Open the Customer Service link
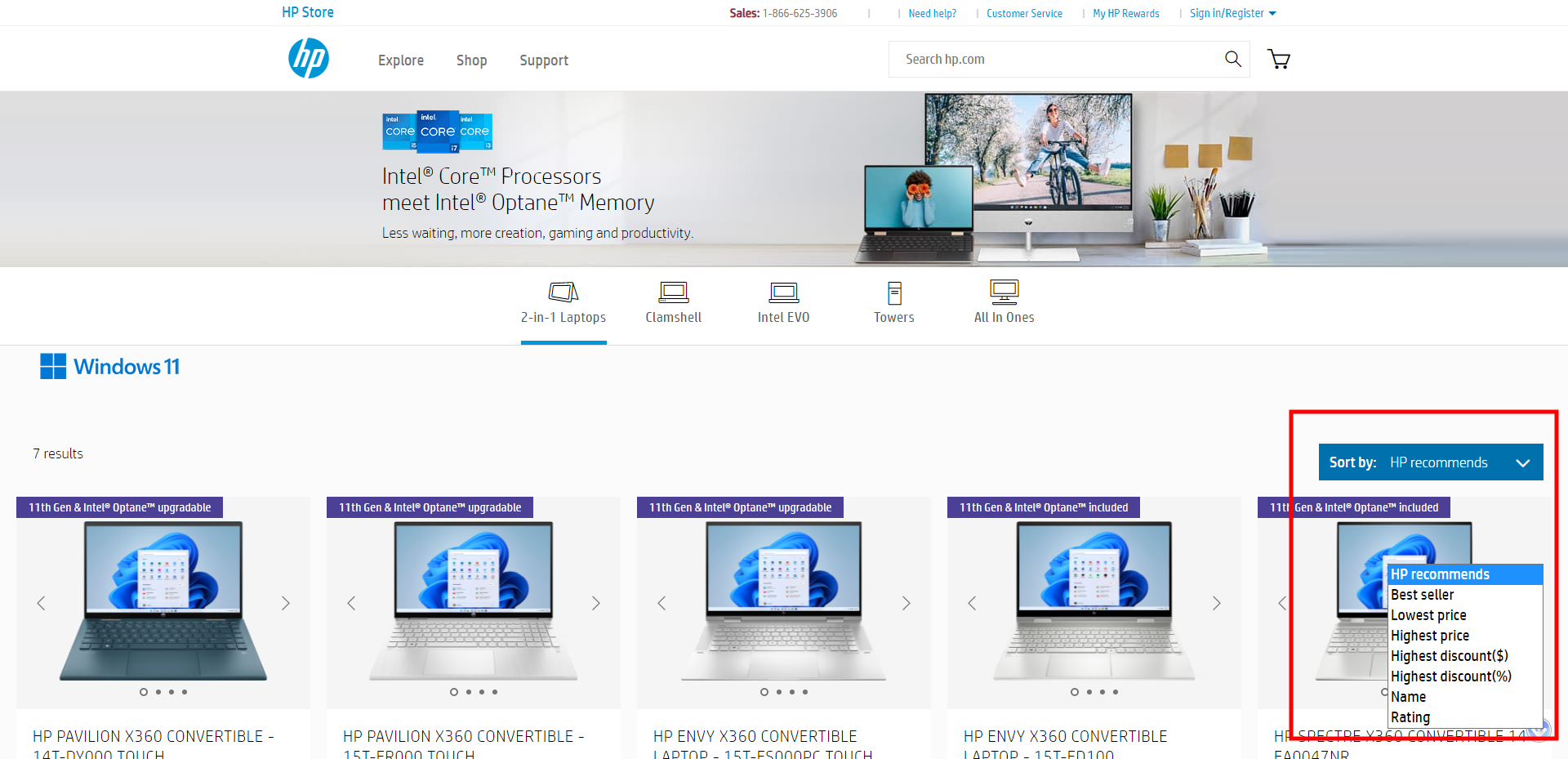The image size is (1568, 759). [x=1024, y=13]
